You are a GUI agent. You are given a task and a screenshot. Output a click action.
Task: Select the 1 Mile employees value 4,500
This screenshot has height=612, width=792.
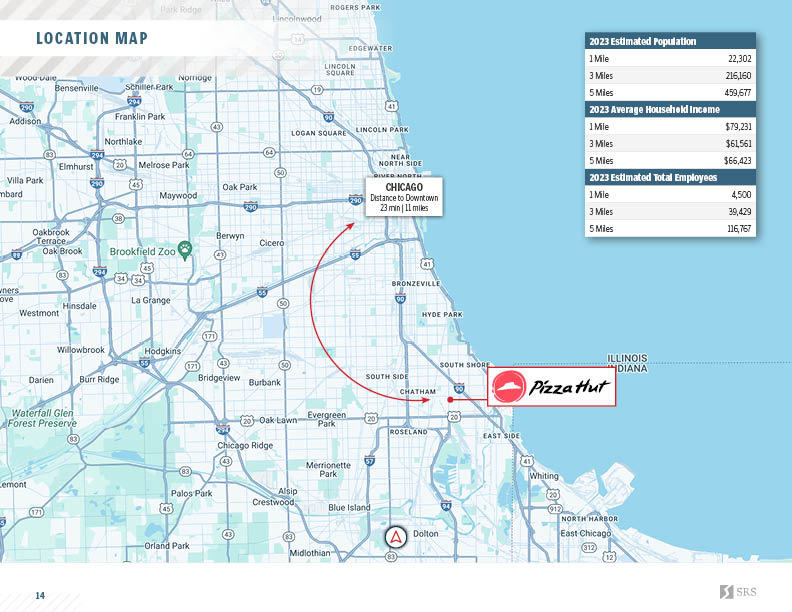[741, 195]
